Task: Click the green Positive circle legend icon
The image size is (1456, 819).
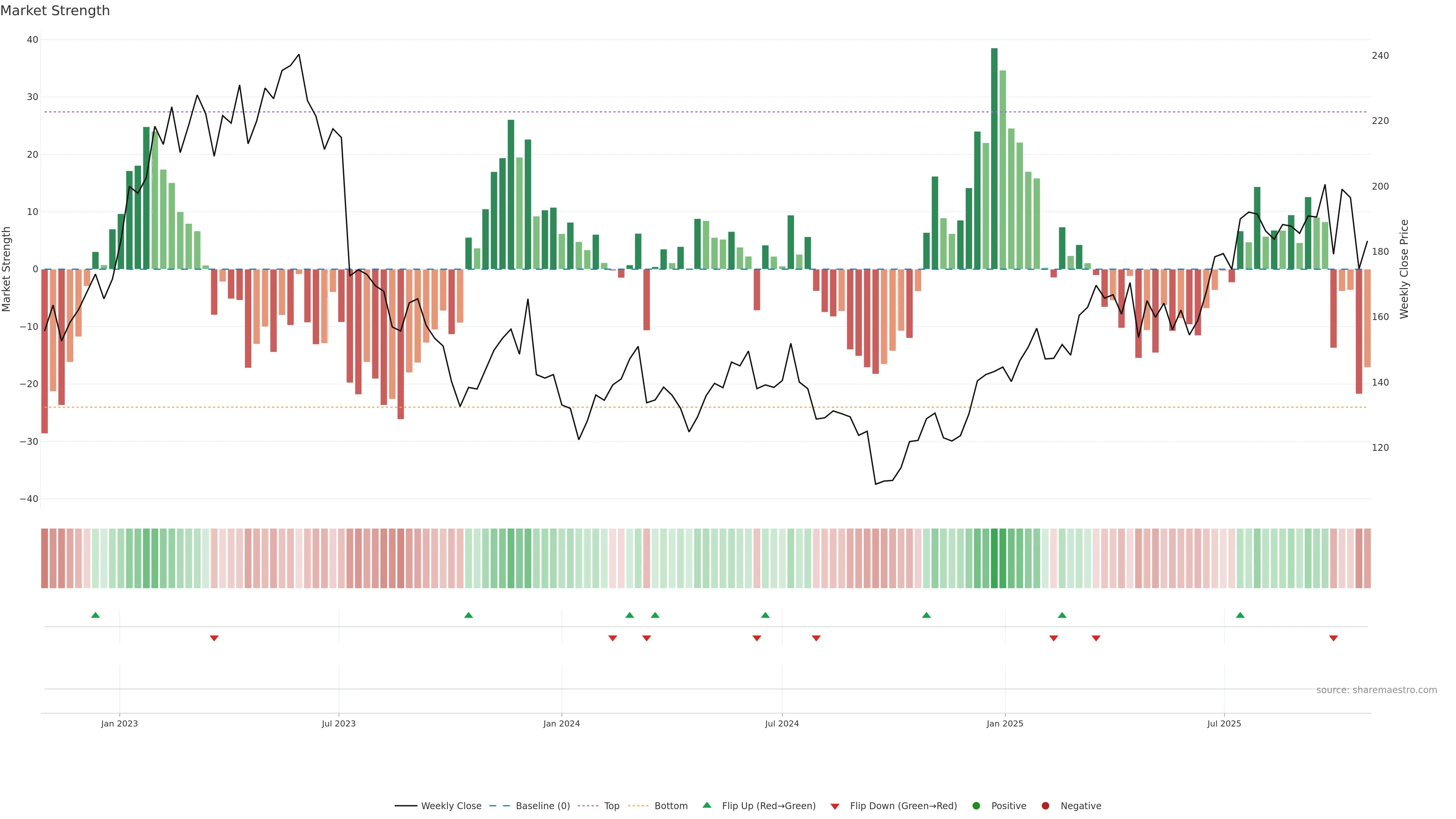Action: pos(976,806)
